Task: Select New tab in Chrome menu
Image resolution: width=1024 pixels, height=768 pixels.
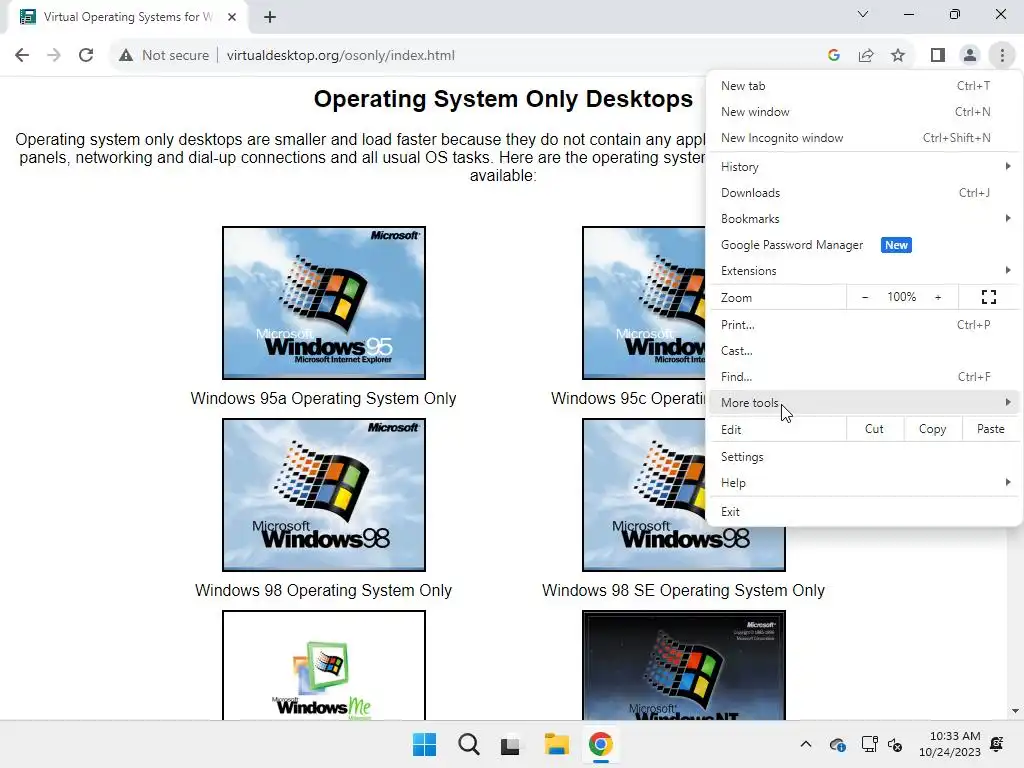Action: coord(865,86)
